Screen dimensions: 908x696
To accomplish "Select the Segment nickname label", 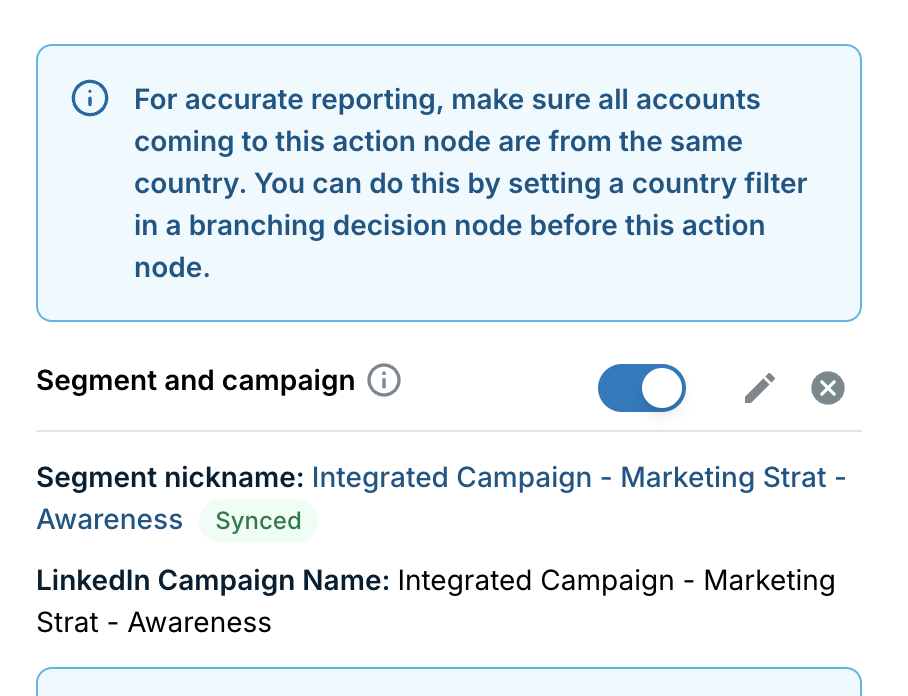I will [170, 478].
